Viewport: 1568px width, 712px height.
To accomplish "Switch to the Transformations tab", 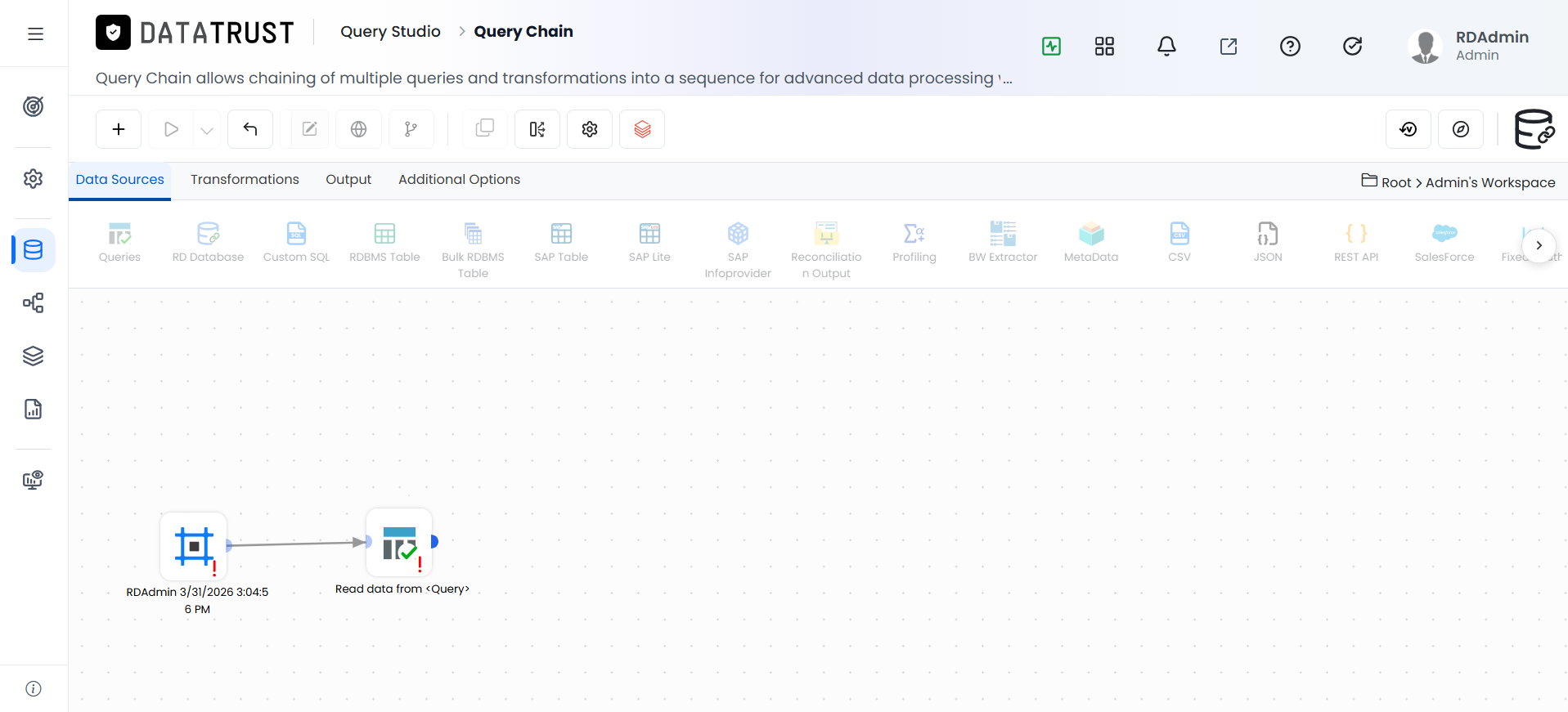I will pos(245,180).
